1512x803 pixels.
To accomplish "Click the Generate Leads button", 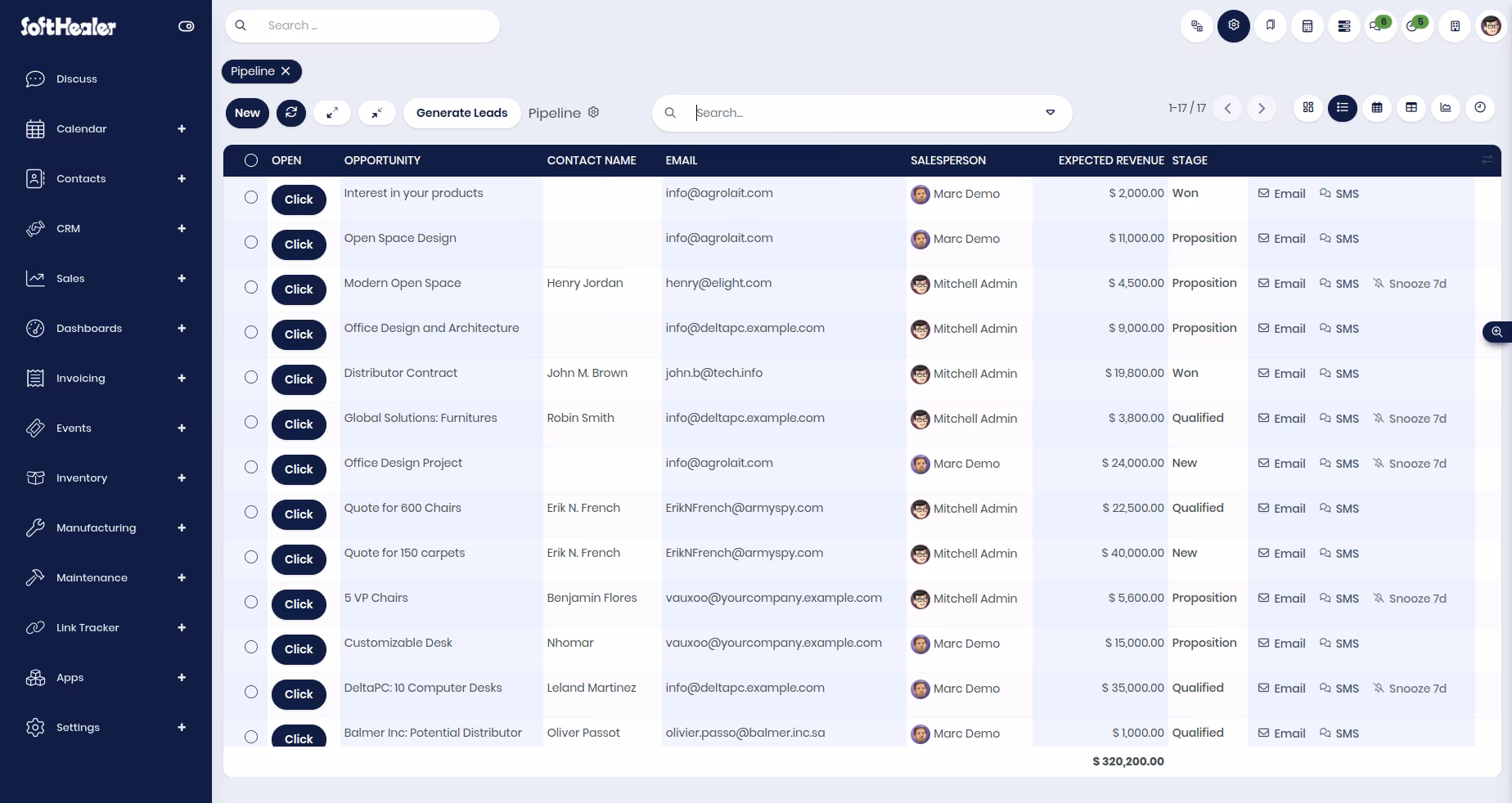I will click(461, 113).
